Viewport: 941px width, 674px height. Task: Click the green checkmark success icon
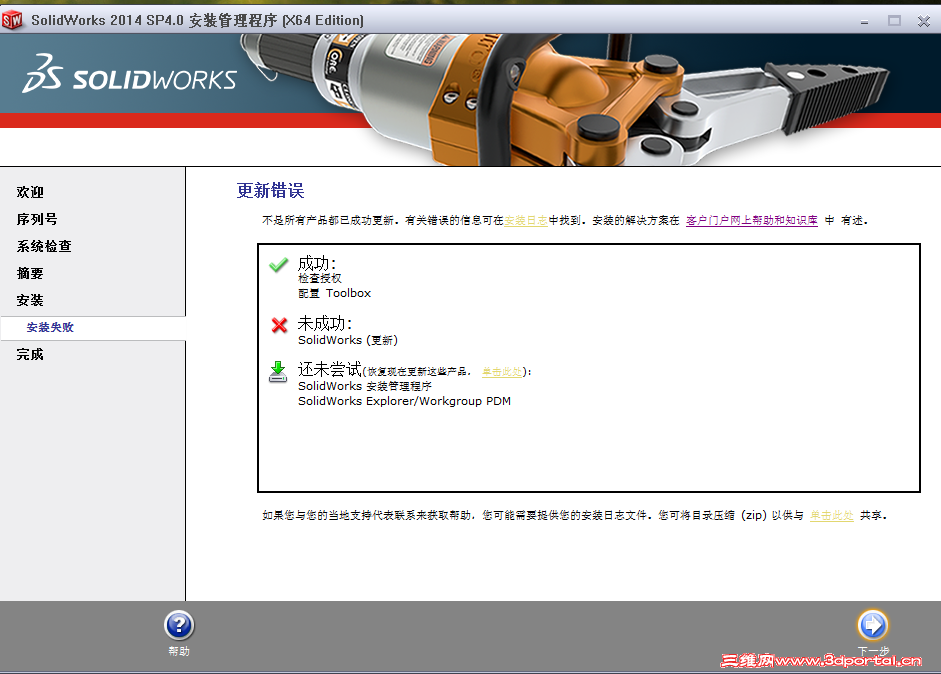(278, 265)
